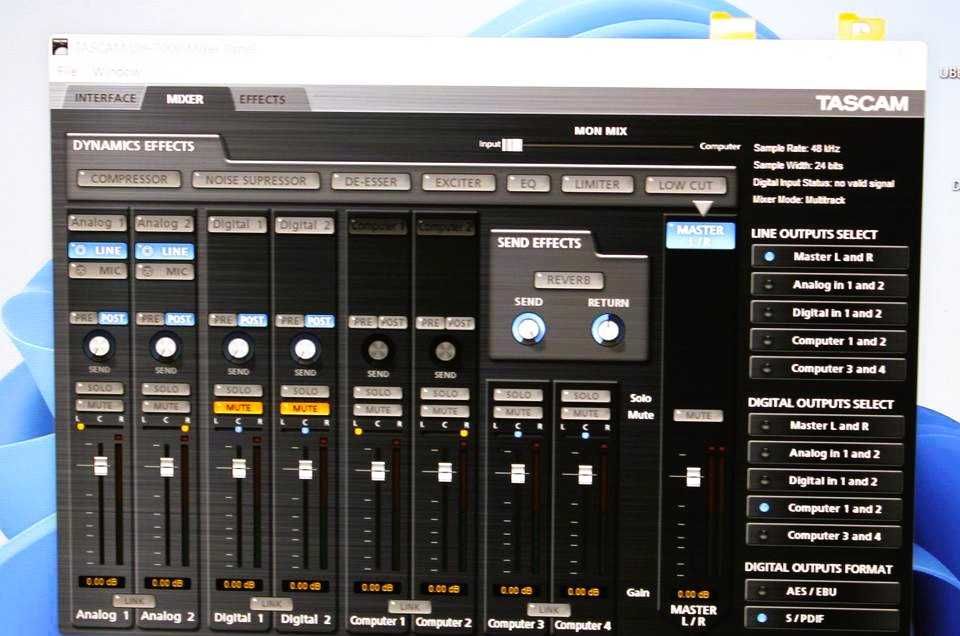Image resolution: width=960 pixels, height=636 pixels.
Task: Select PRE send on Computer 1
Action: click(x=363, y=321)
